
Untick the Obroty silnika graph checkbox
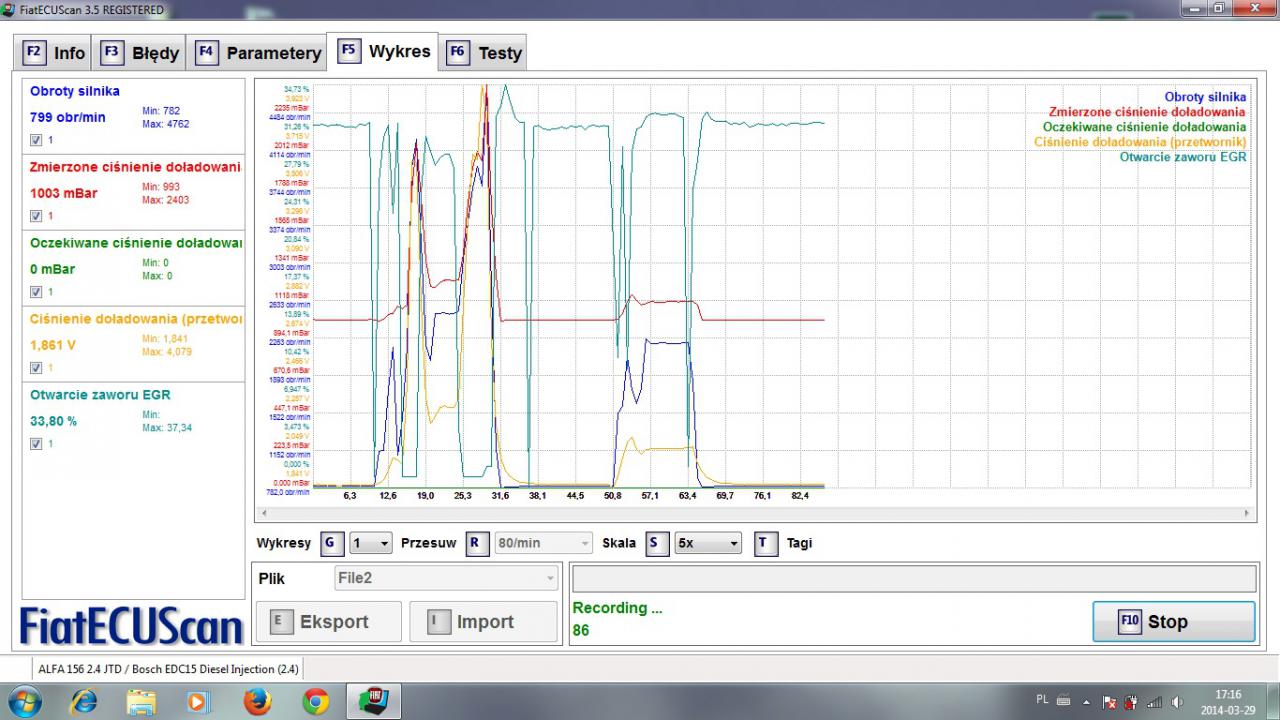coord(37,140)
